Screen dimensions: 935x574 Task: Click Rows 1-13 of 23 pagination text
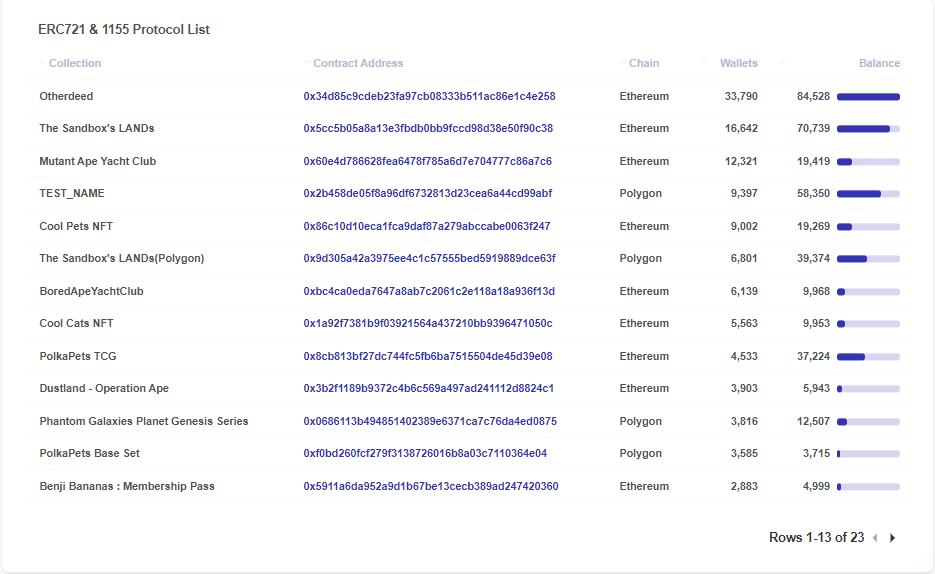coord(816,538)
